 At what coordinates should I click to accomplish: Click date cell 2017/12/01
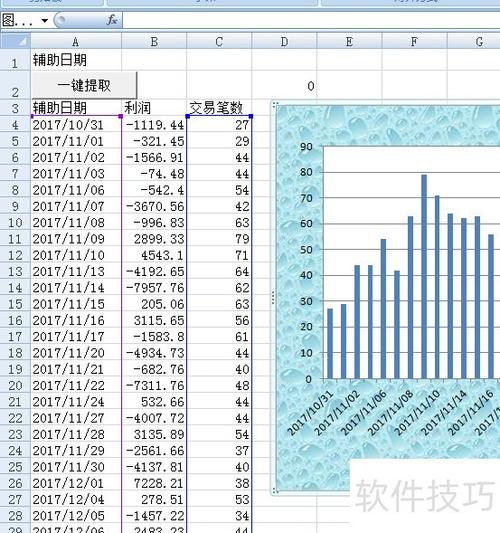[x=76, y=483]
